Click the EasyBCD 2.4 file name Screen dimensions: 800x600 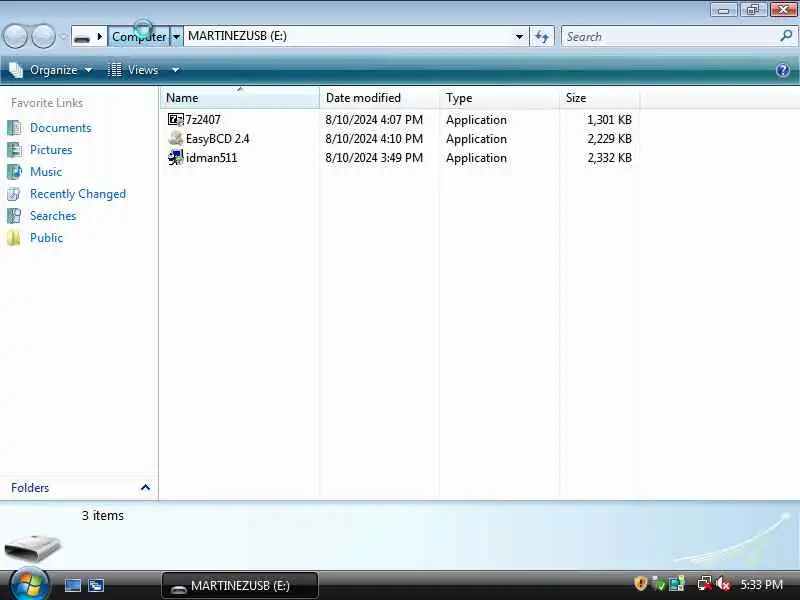coord(217,139)
